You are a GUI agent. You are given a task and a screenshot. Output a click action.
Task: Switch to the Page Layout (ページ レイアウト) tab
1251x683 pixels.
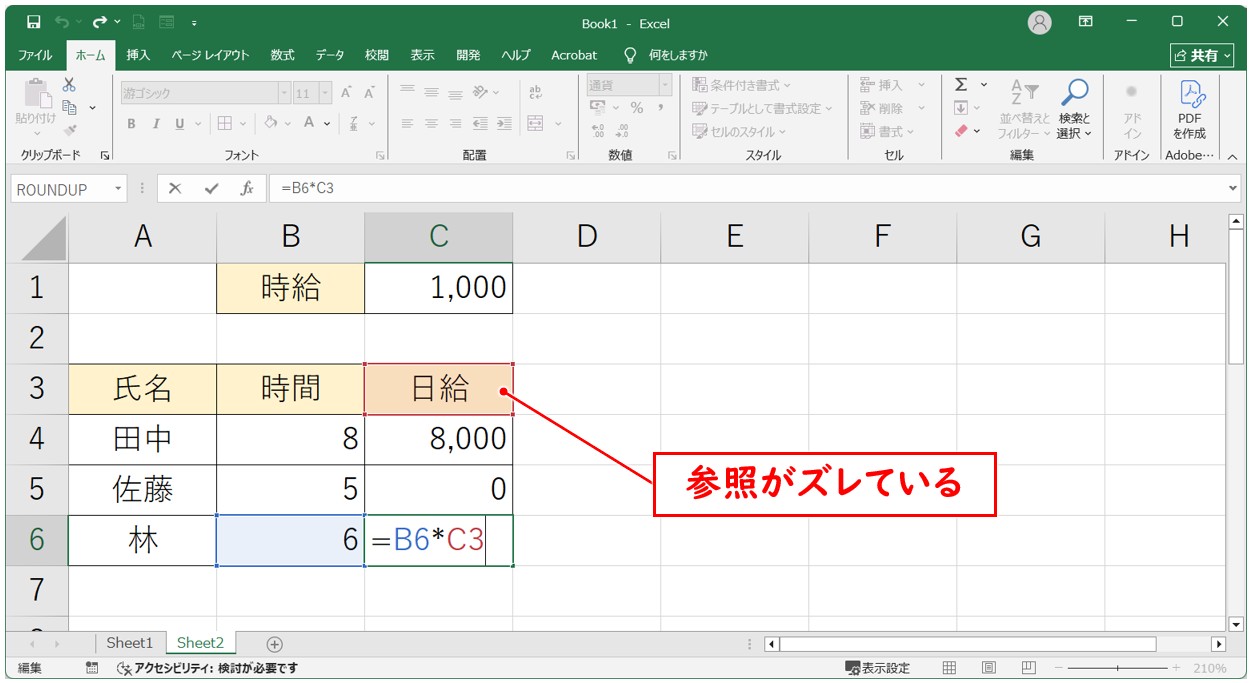point(210,55)
